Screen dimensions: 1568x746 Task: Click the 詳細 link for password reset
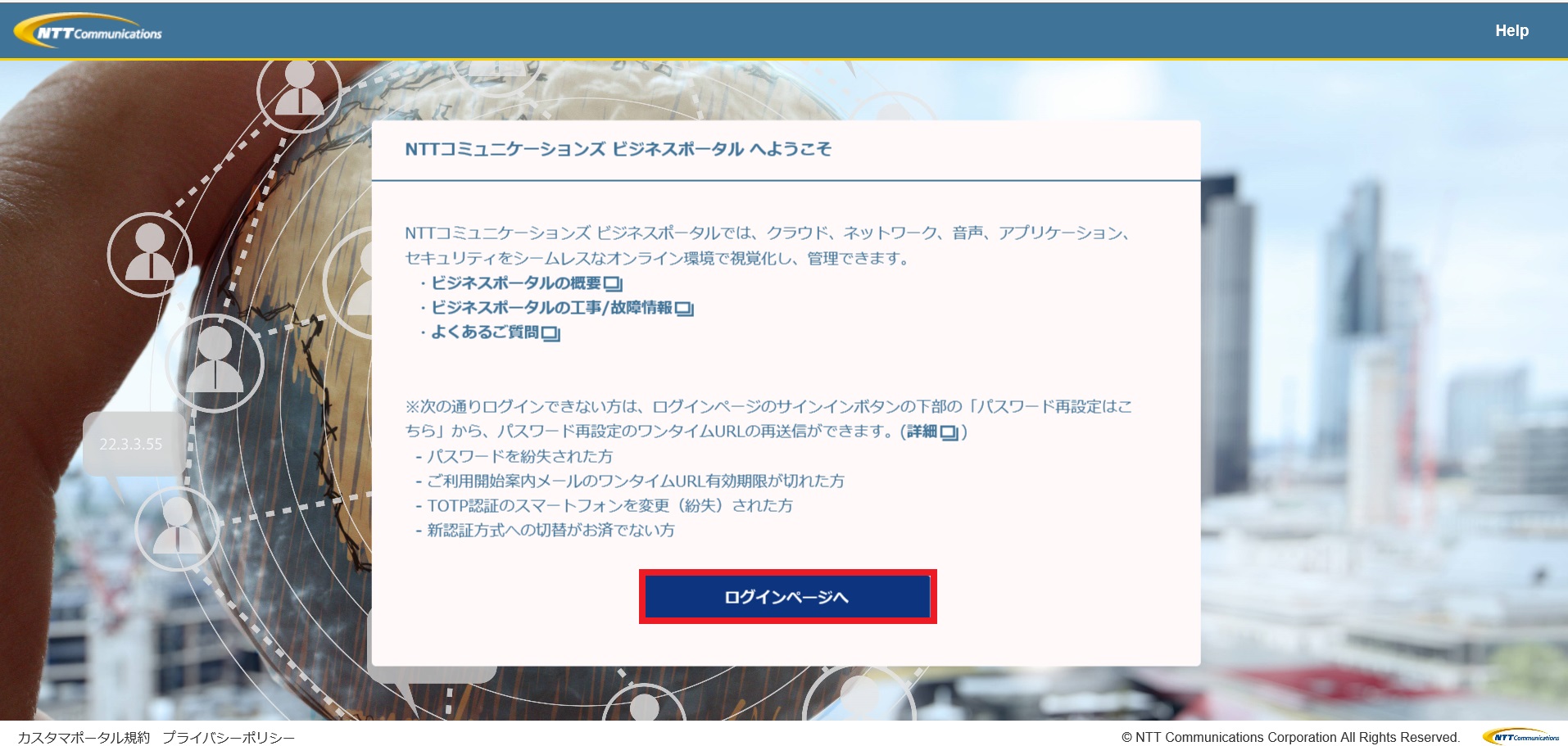click(932, 432)
